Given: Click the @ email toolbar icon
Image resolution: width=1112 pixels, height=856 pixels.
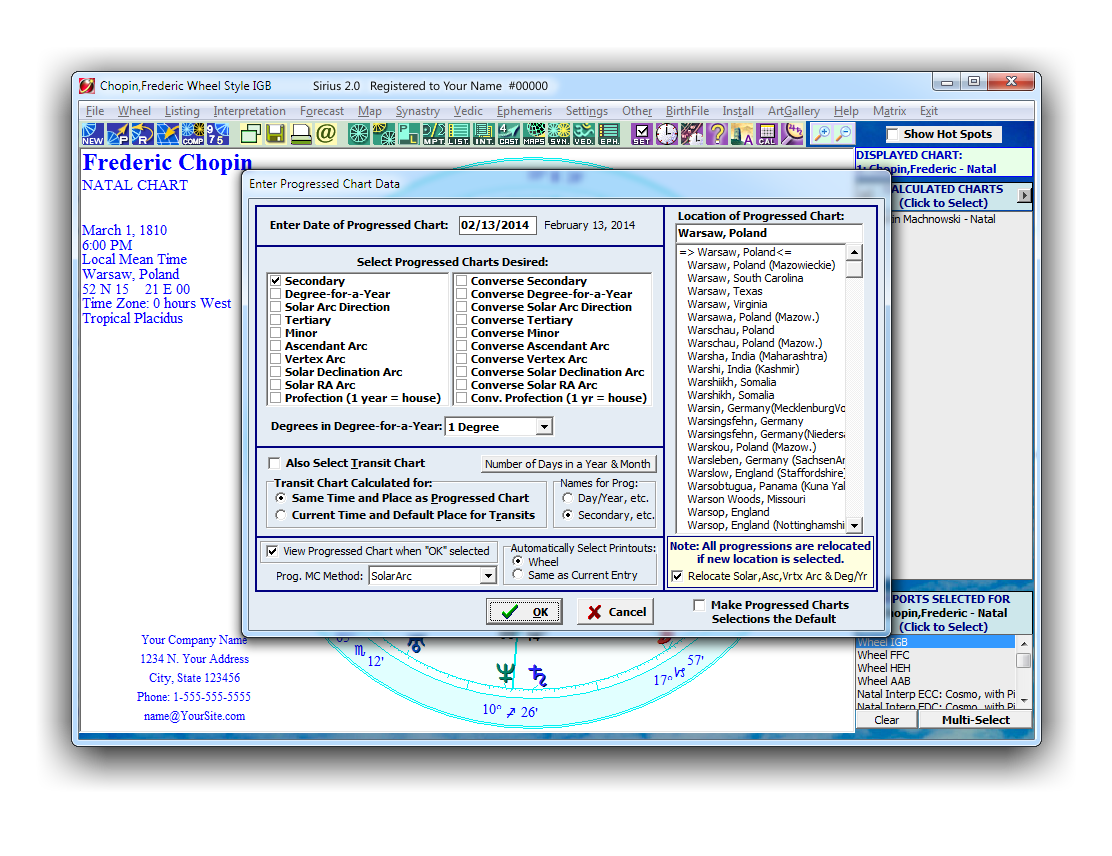Looking at the screenshot, I should click(x=326, y=133).
